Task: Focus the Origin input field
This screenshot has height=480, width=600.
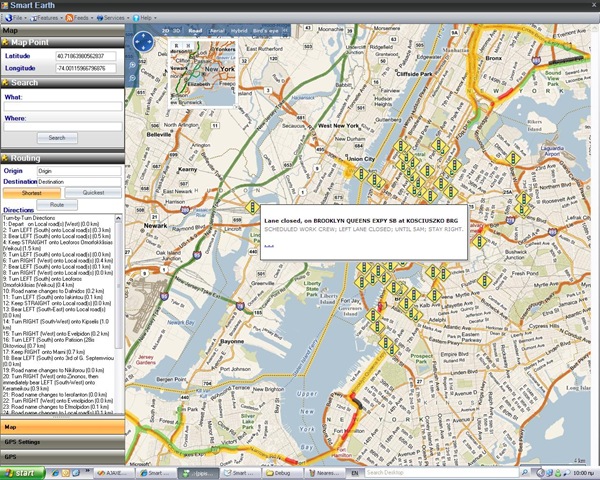Action: 79,171
